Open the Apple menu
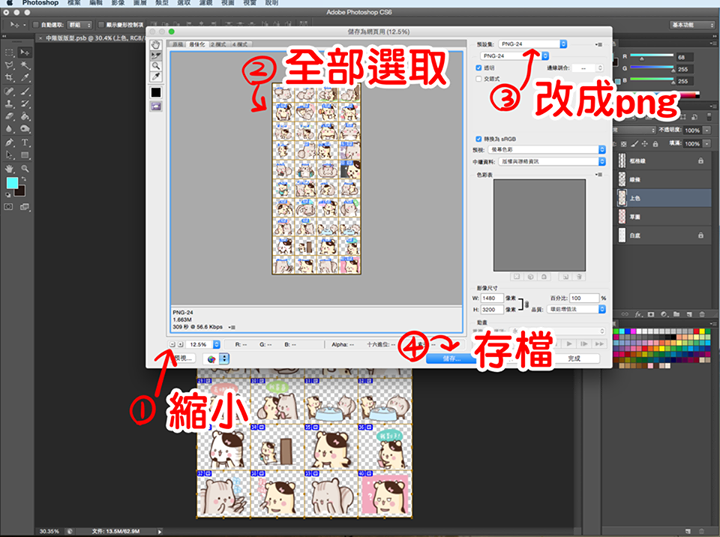The image size is (720, 537). click(9, 3)
